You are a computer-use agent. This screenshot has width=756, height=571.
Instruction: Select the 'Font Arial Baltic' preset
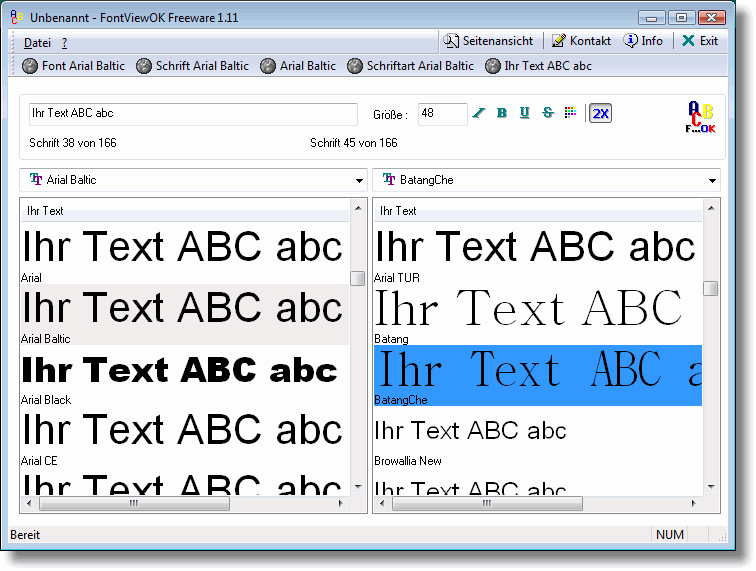pos(74,66)
